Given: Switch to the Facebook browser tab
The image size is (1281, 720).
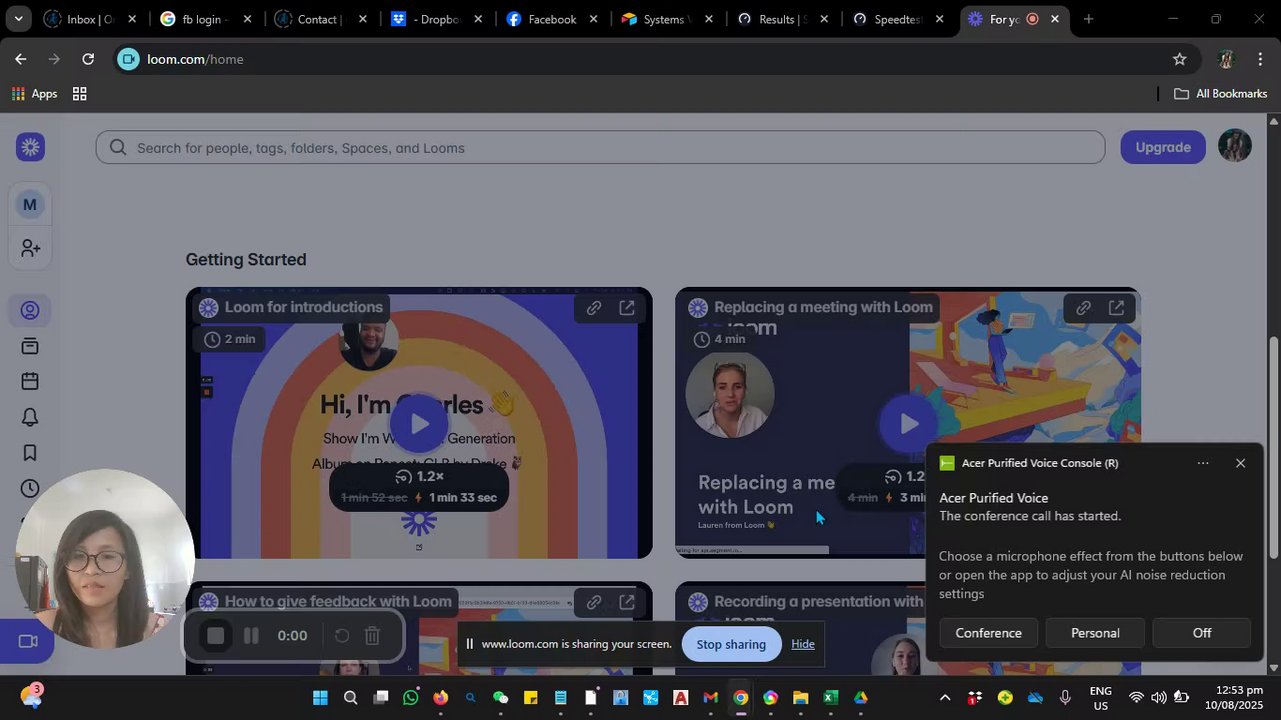Looking at the screenshot, I should 552,19.
